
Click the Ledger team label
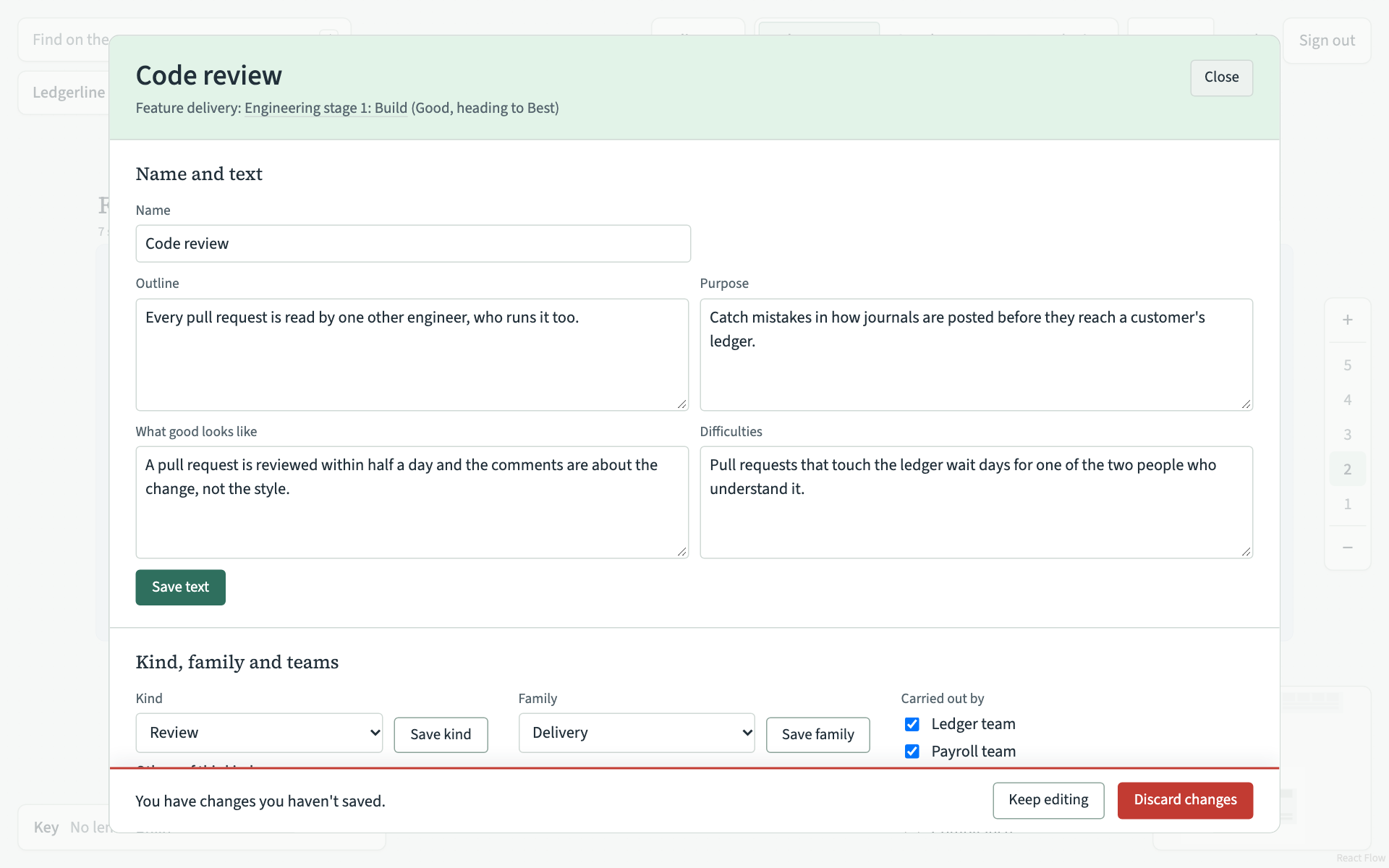(x=973, y=724)
